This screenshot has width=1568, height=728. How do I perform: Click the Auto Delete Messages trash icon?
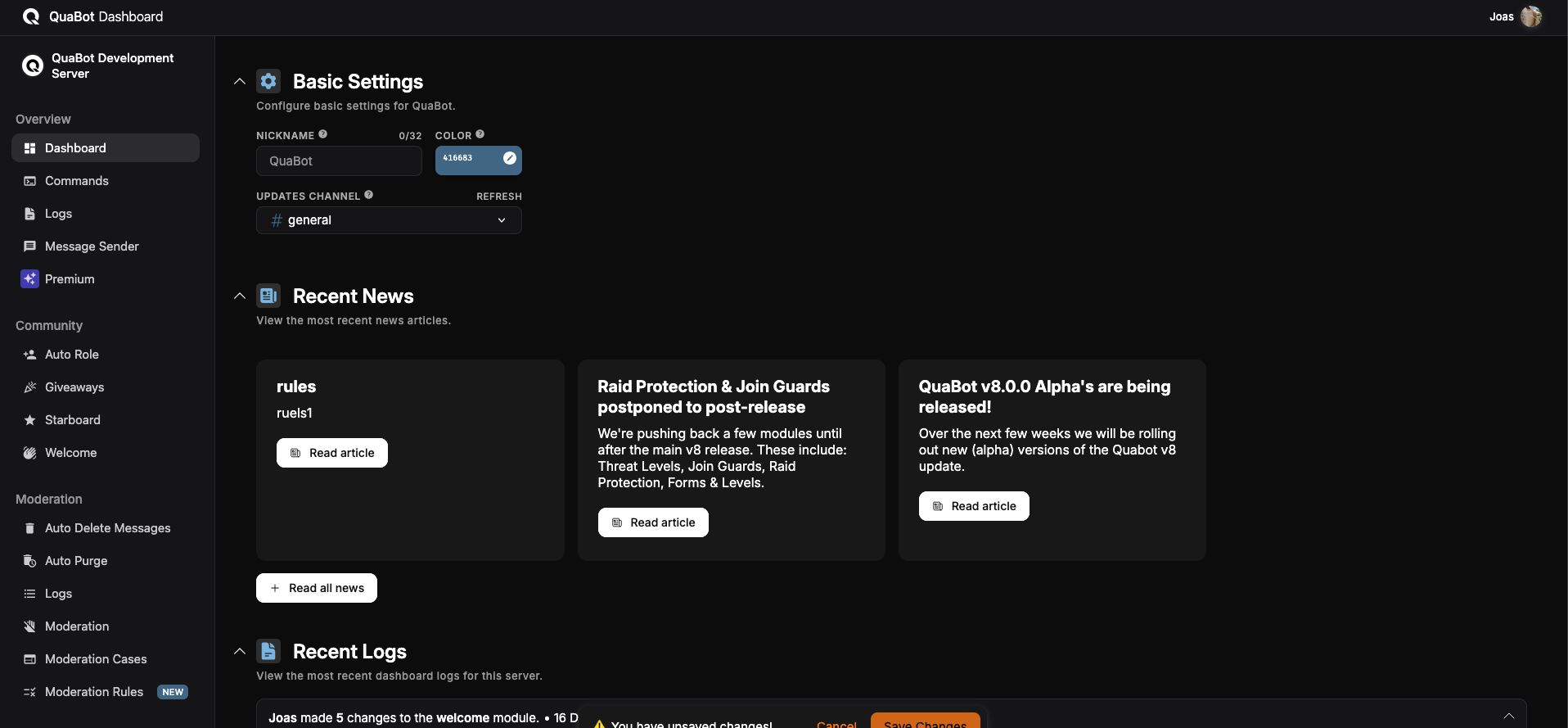[x=29, y=528]
